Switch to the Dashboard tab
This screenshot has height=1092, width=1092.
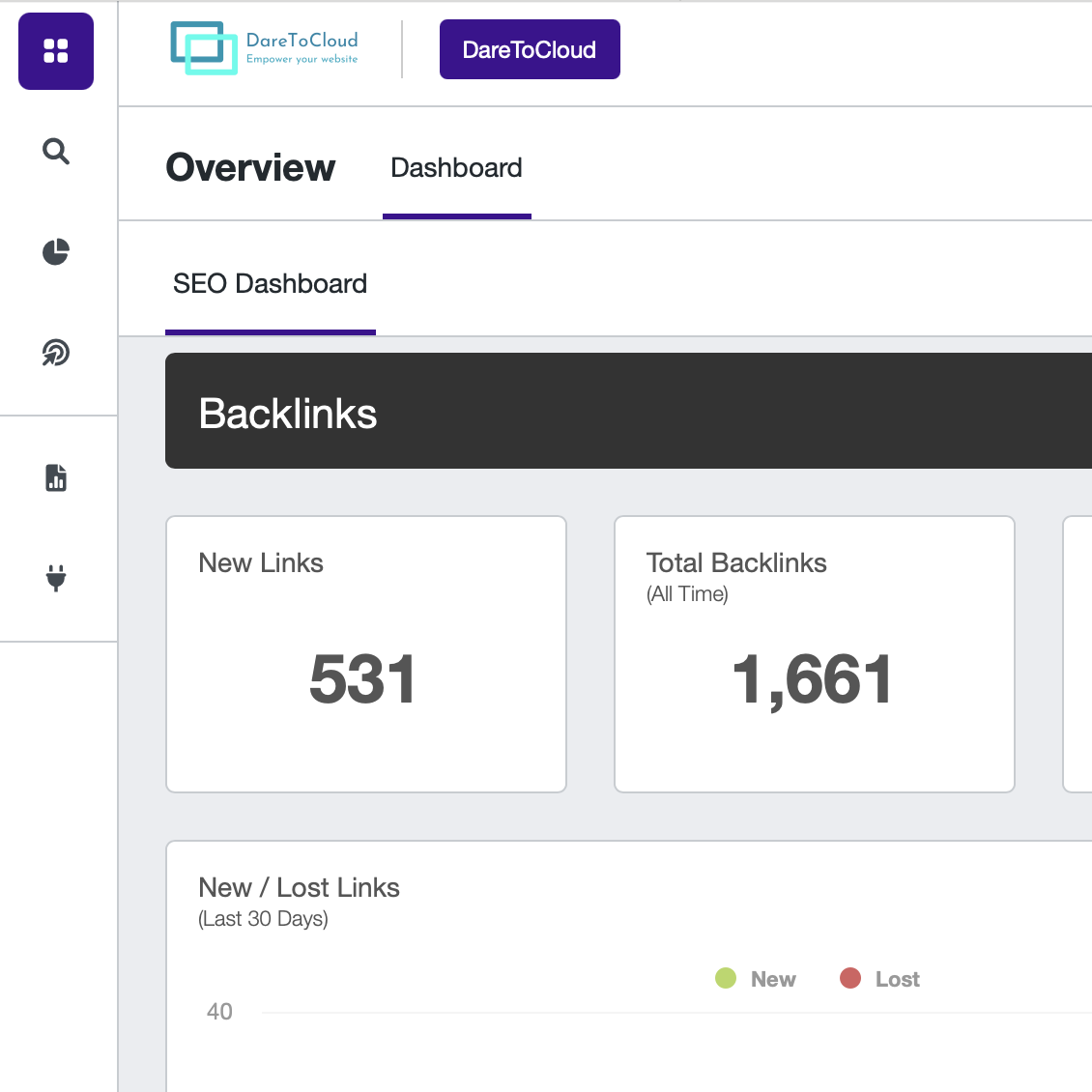456,168
